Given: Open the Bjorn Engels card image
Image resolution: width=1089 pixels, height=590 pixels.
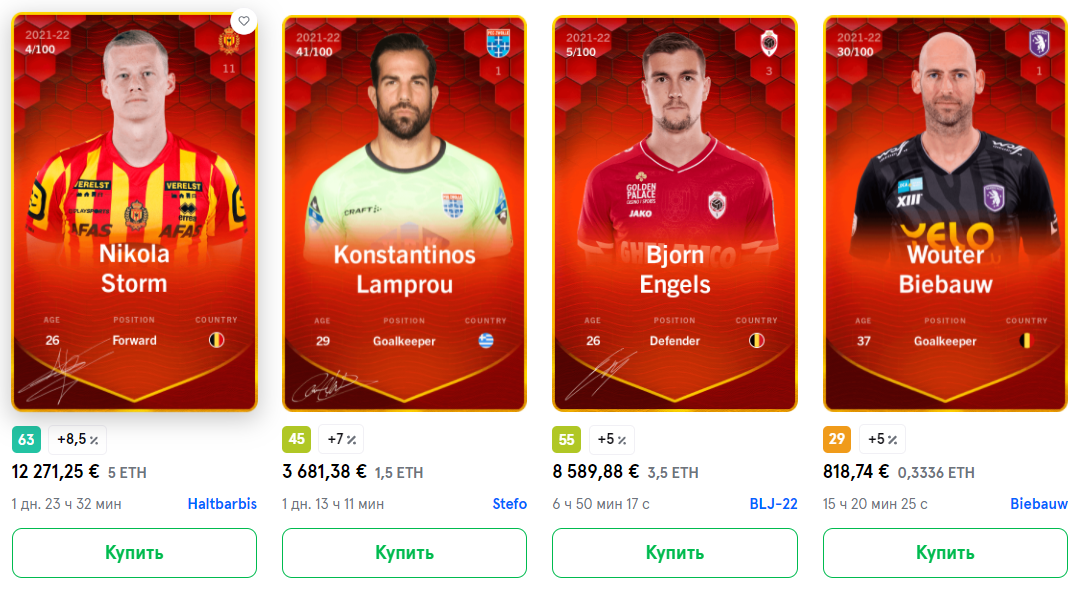Looking at the screenshot, I should [x=674, y=213].
